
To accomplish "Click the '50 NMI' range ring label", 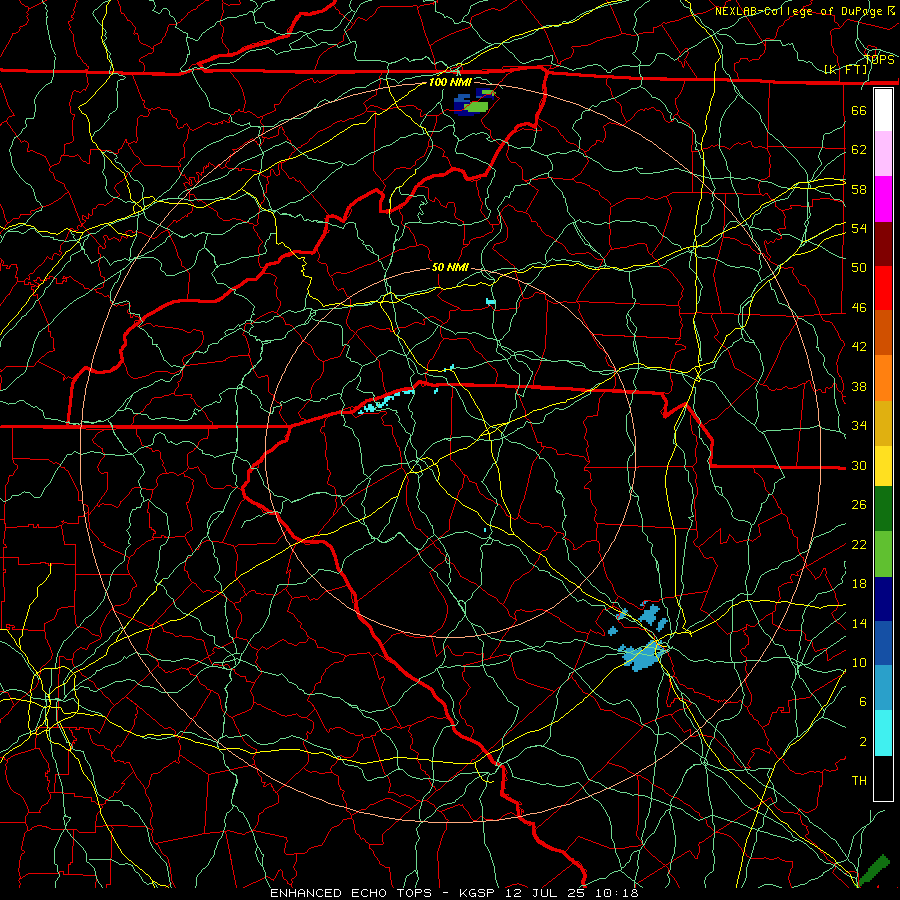I will click(x=450, y=267).
